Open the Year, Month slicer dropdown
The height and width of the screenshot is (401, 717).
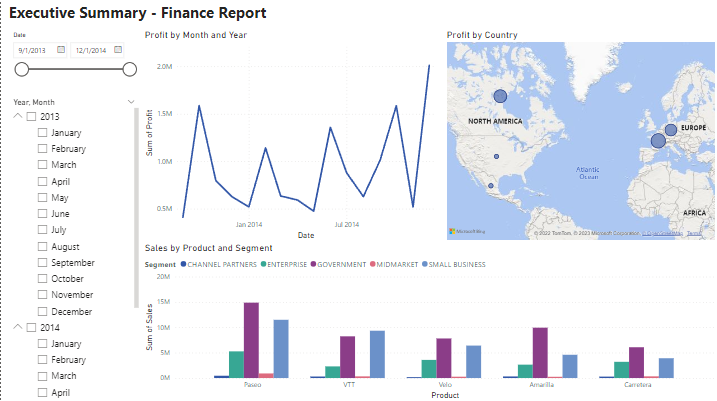coord(131,102)
